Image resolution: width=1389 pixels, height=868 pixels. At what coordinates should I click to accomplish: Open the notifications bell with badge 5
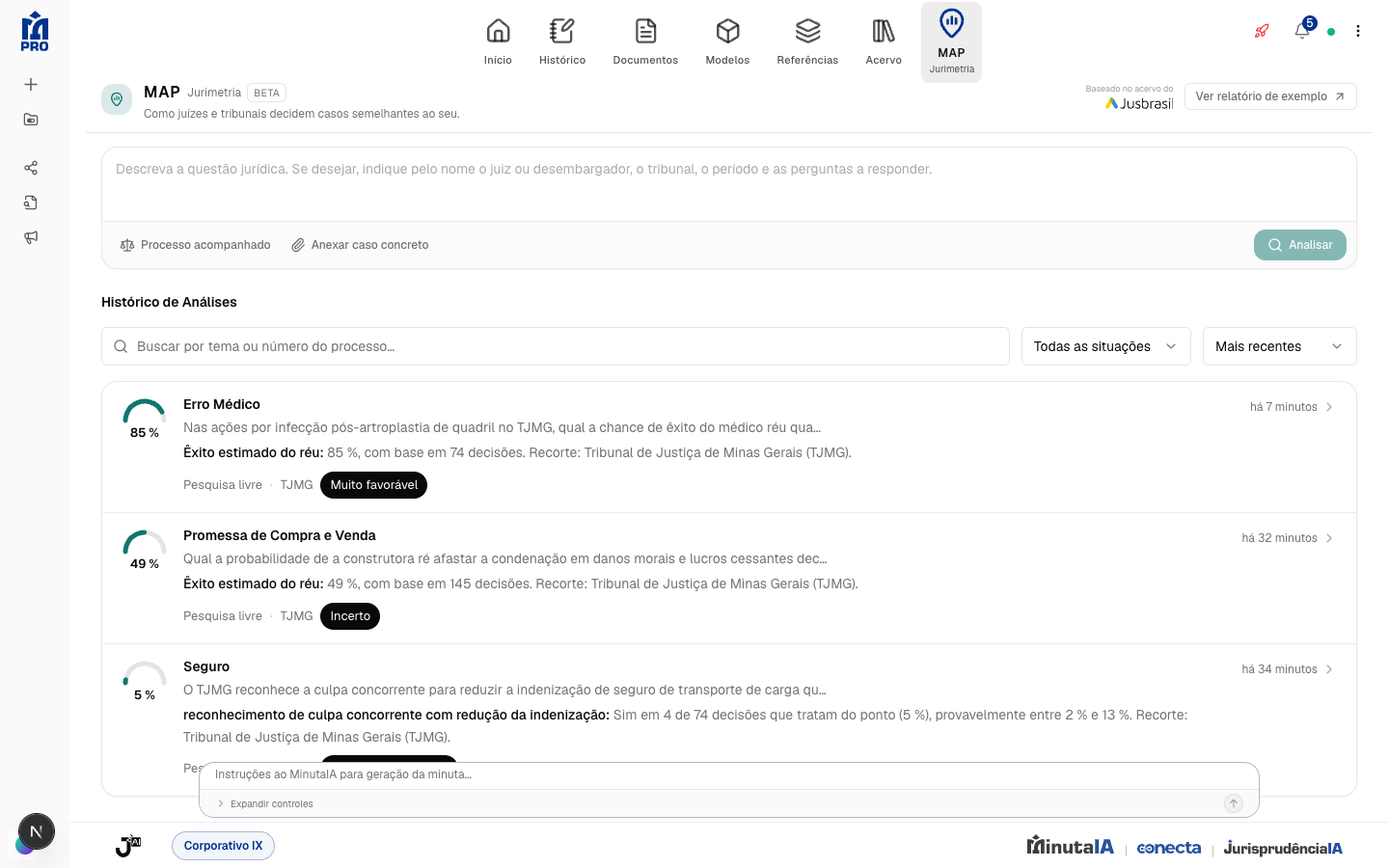(1302, 30)
